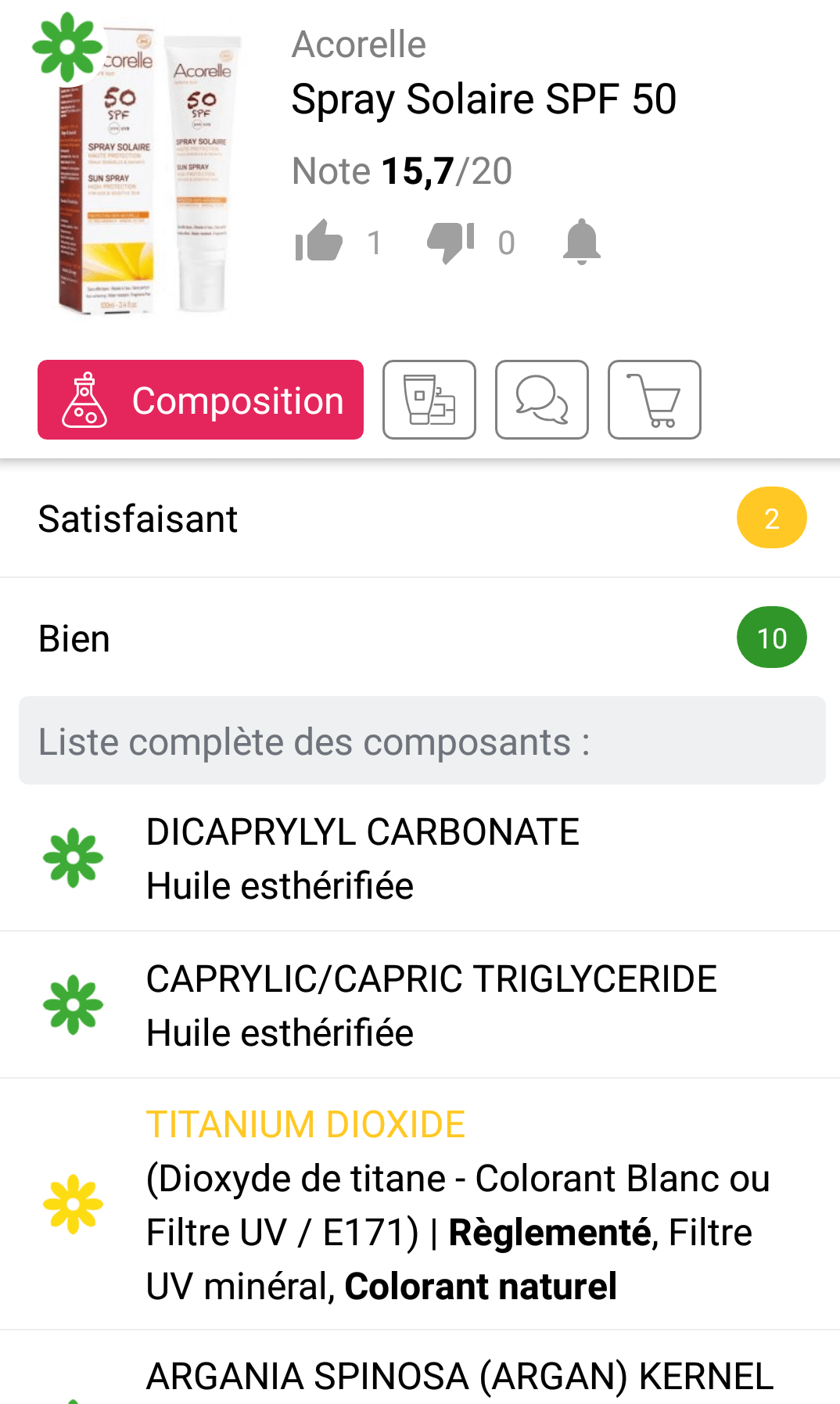Tap the green flower rating badge on the product image
This screenshot has width=840, height=1404.
(67, 47)
